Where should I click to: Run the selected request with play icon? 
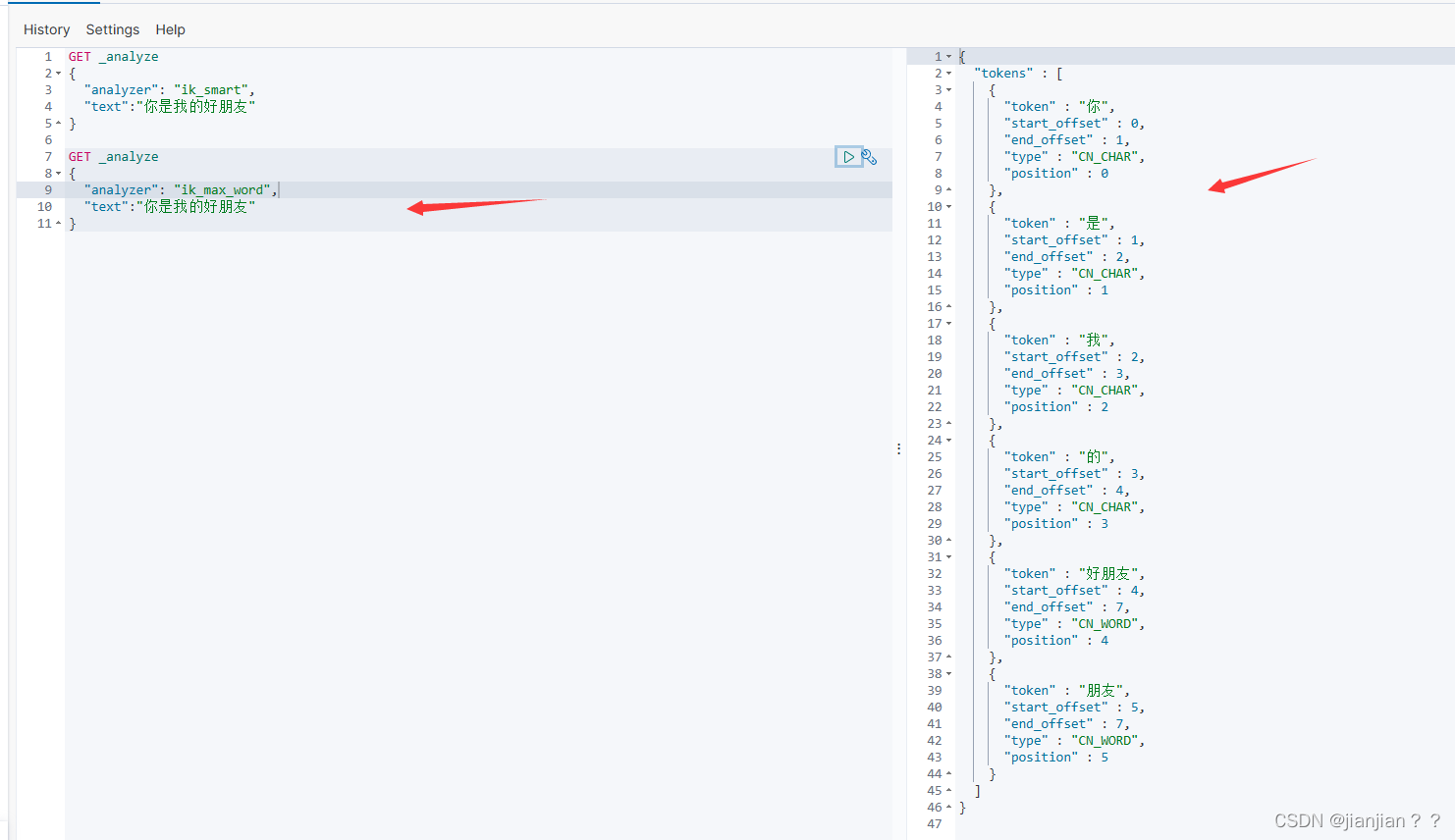pyautogui.click(x=848, y=157)
